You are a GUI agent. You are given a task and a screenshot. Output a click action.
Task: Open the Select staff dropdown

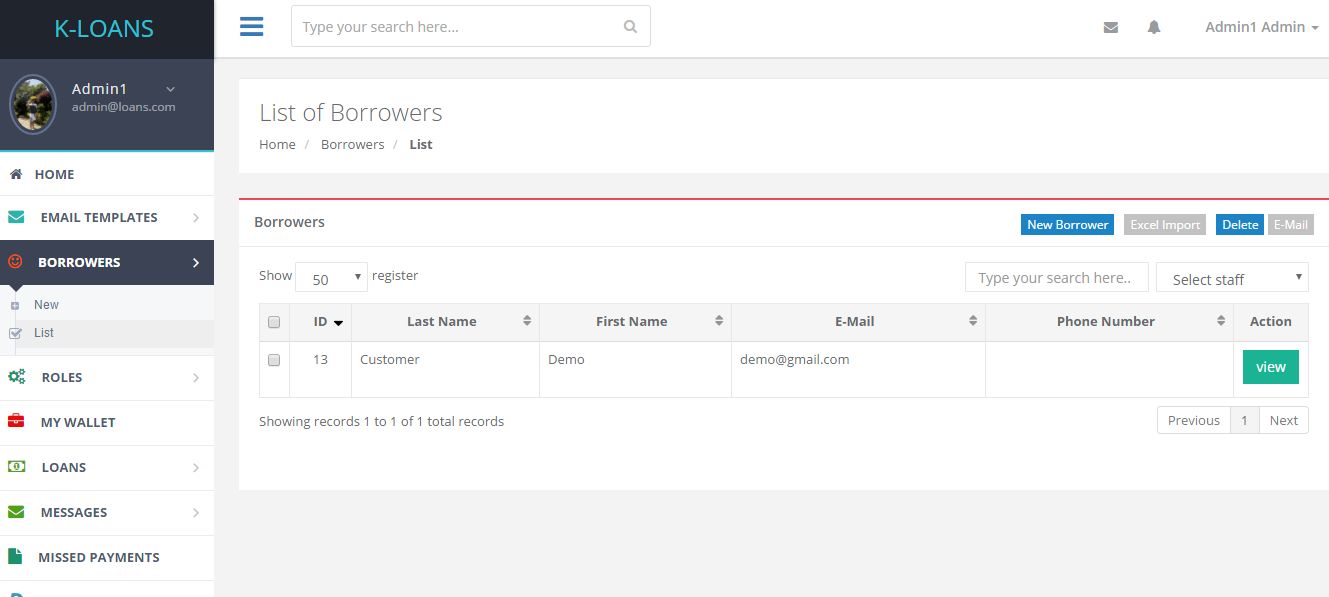point(1232,278)
